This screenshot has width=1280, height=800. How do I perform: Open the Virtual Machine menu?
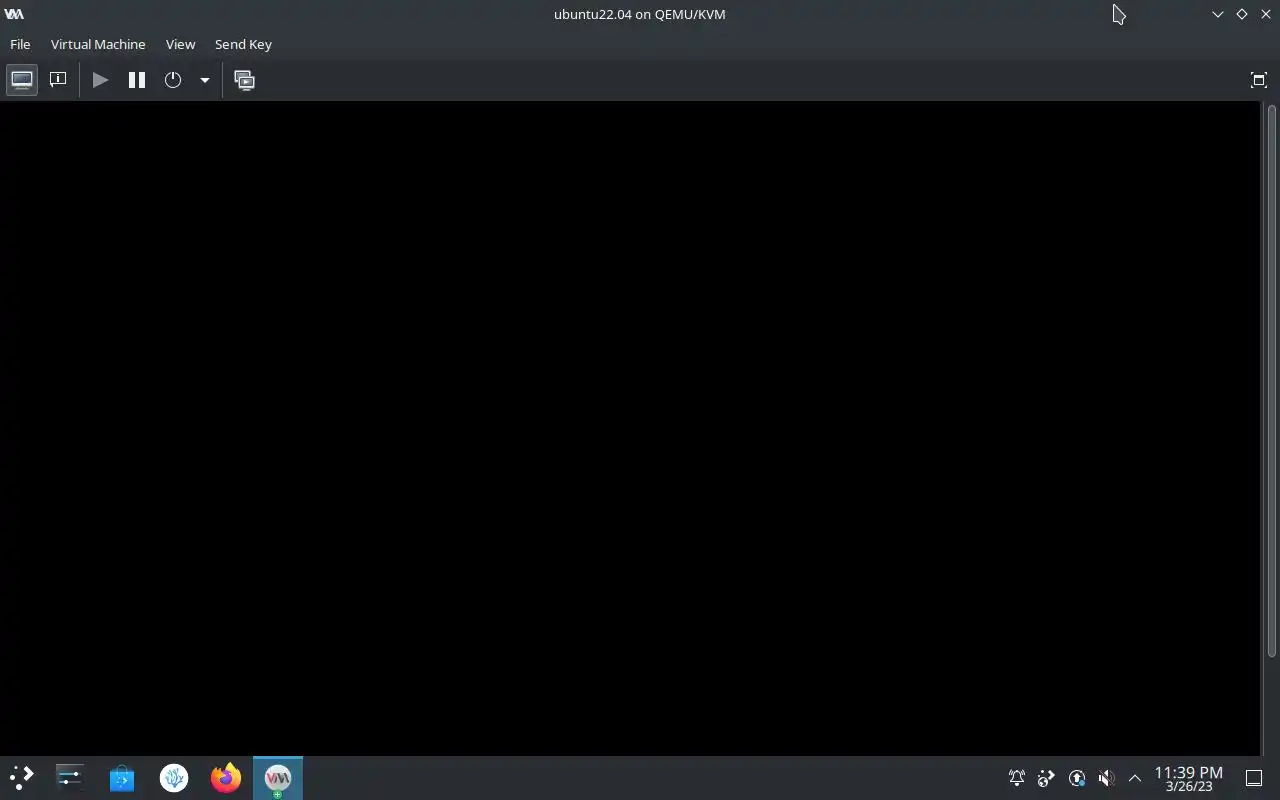98,44
